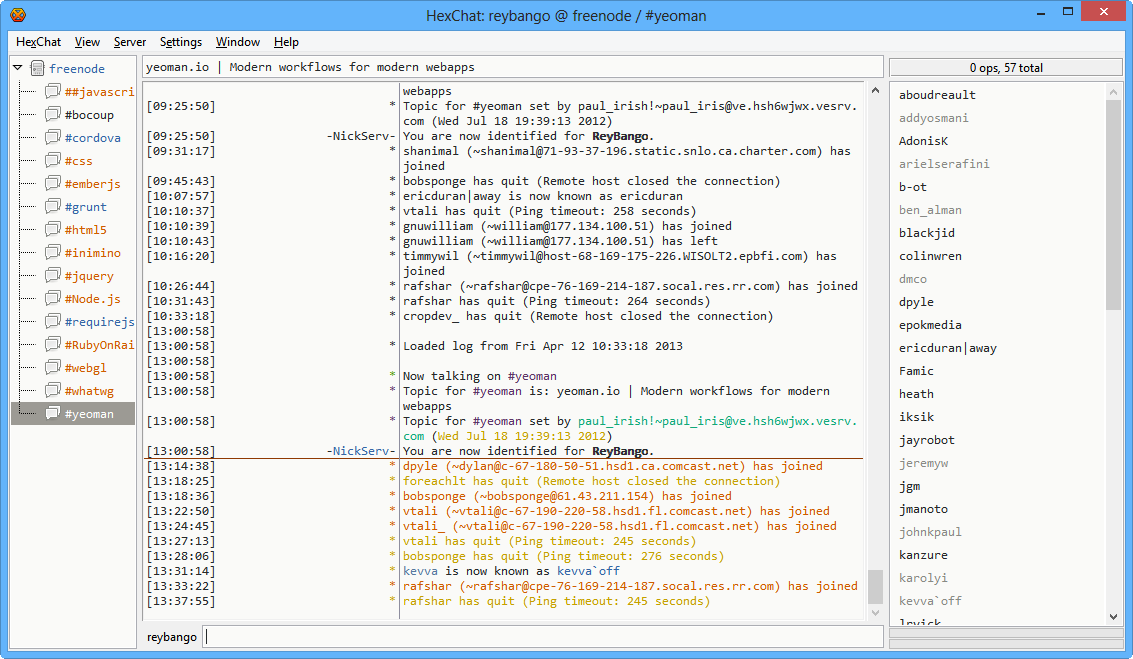Click the #webgl channel icon
Viewport: 1133px width, 659px height.
coord(52,367)
